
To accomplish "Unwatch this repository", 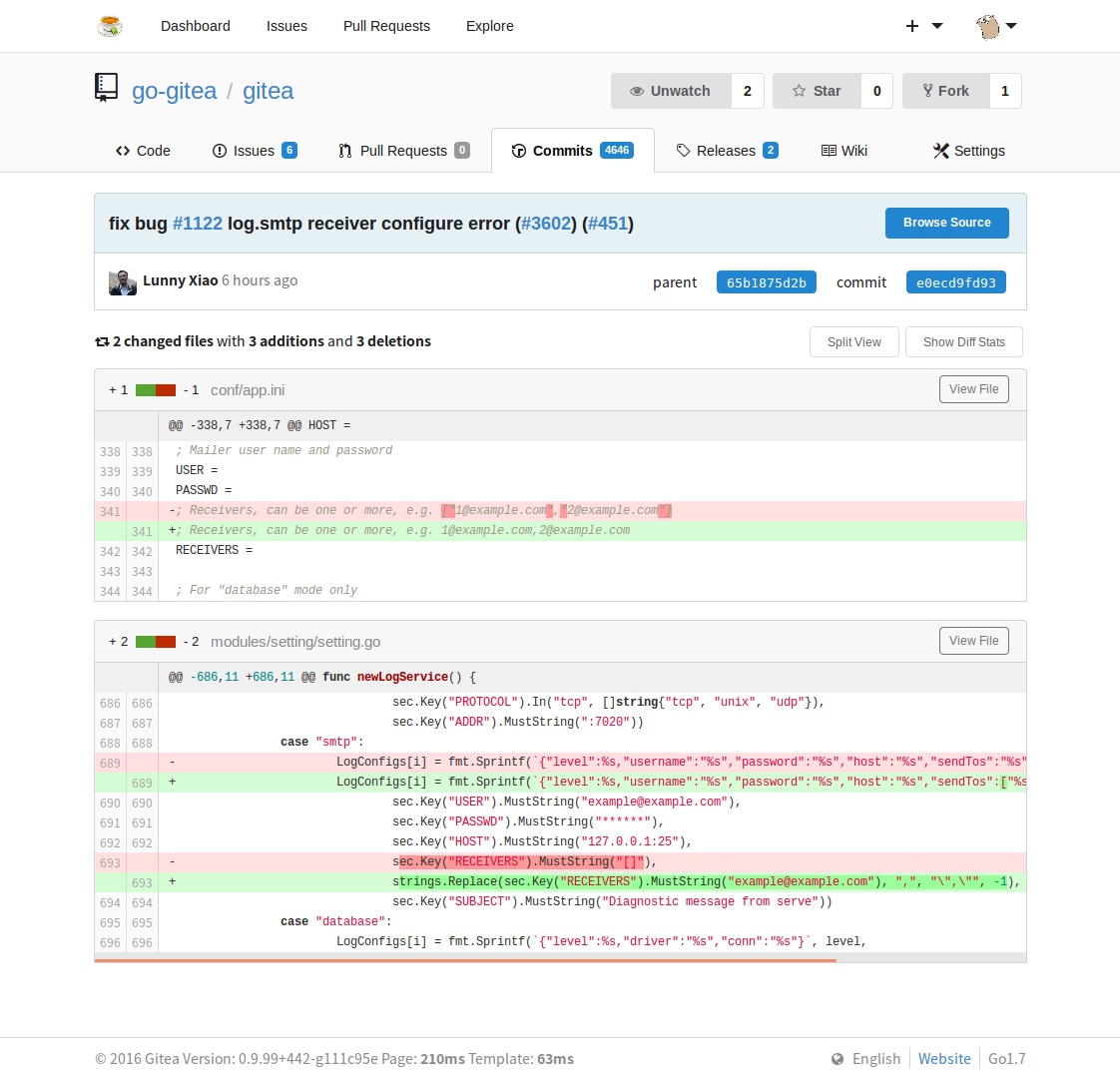I will (x=671, y=91).
